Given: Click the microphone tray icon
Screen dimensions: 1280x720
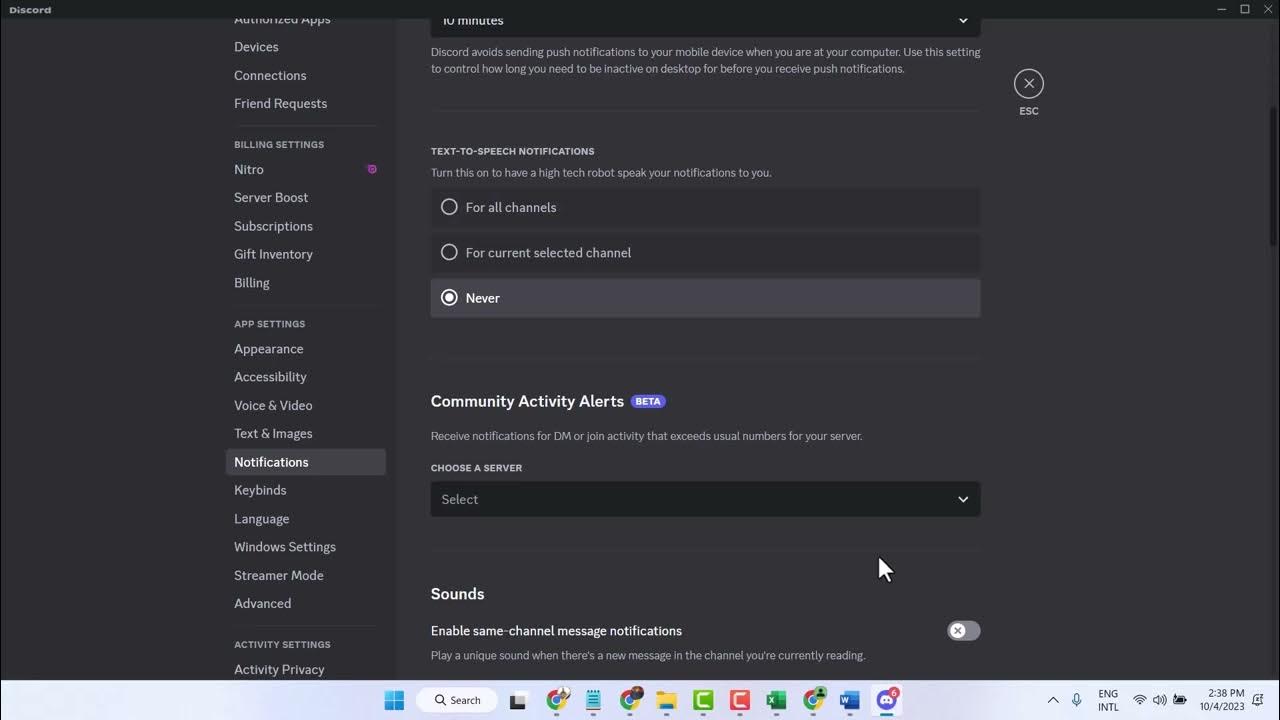Looking at the screenshot, I should (x=1077, y=700).
